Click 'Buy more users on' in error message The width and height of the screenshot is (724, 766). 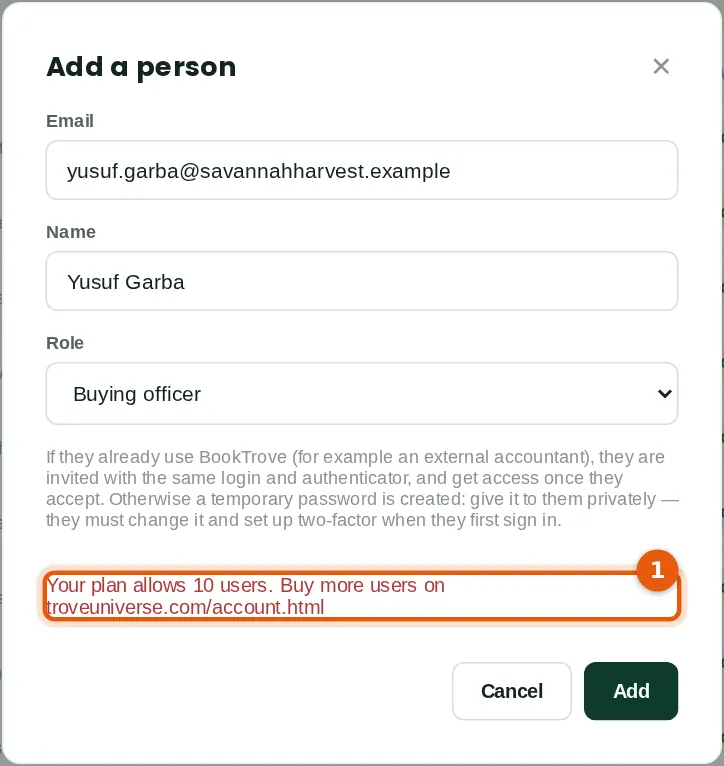click(362, 585)
